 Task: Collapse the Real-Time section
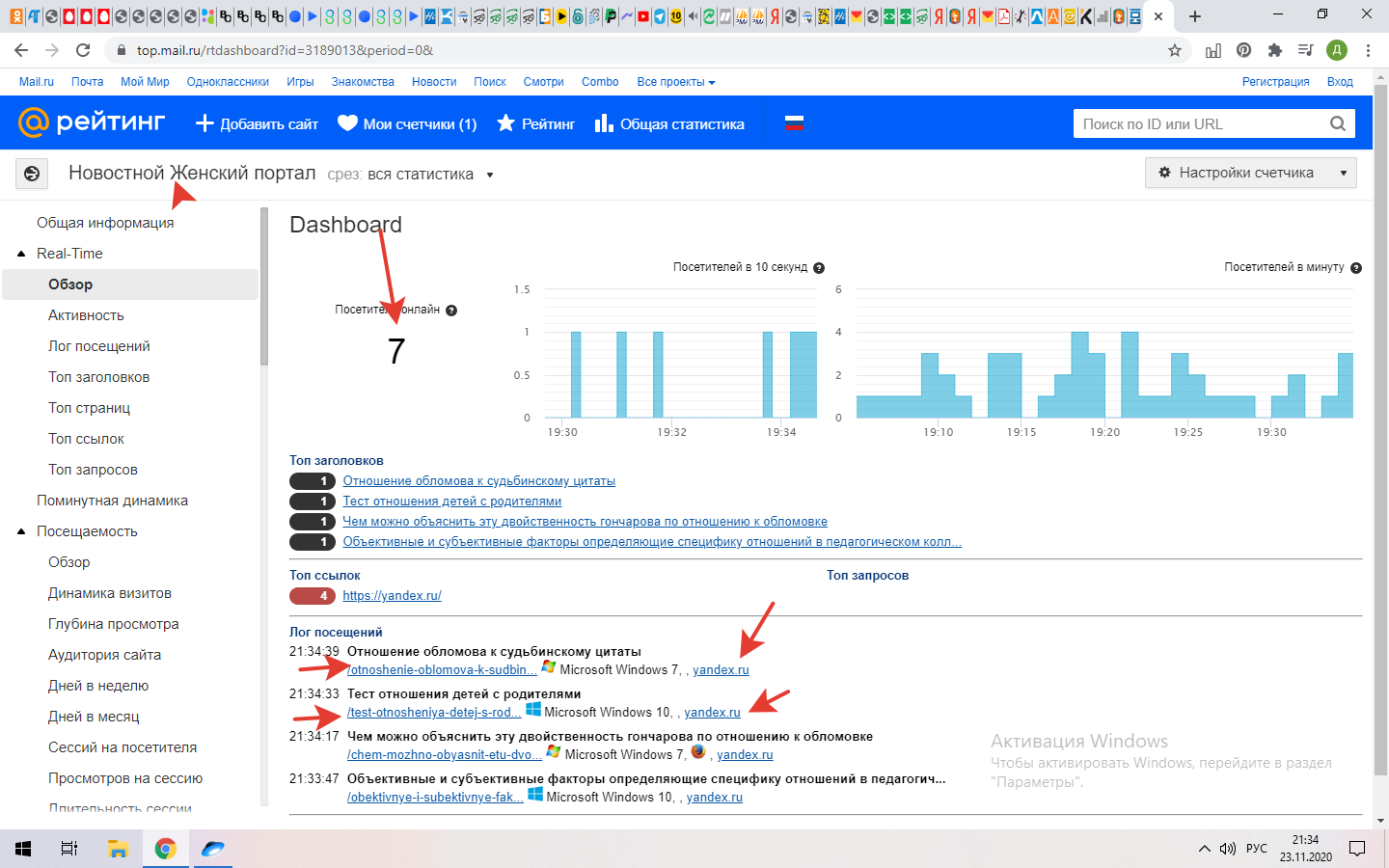(x=21, y=254)
